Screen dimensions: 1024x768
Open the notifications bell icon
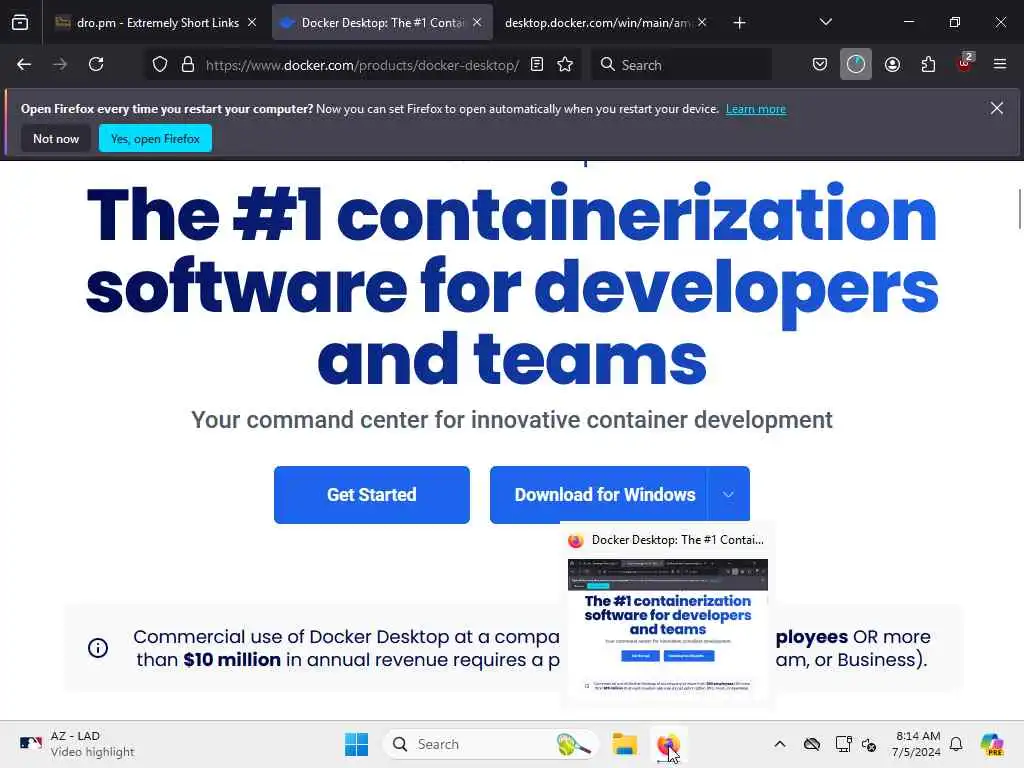click(956, 744)
